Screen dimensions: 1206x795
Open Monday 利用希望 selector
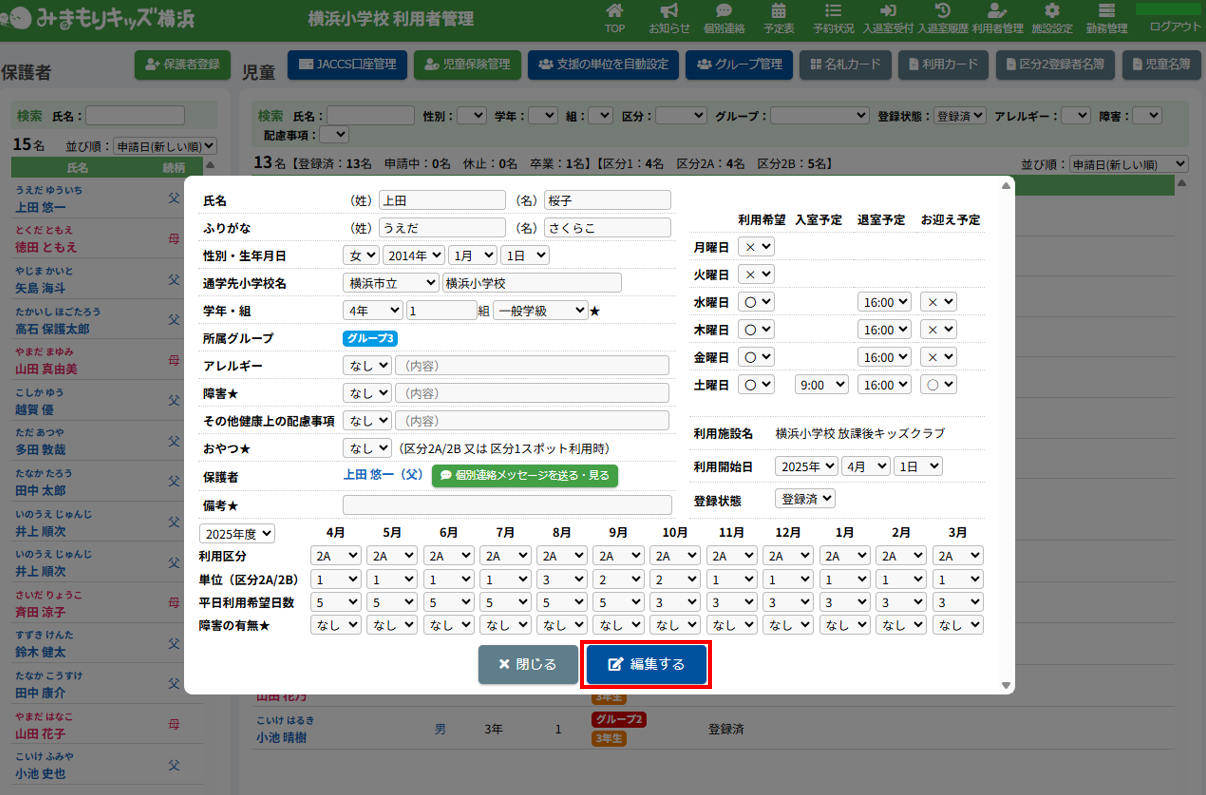(x=755, y=246)
